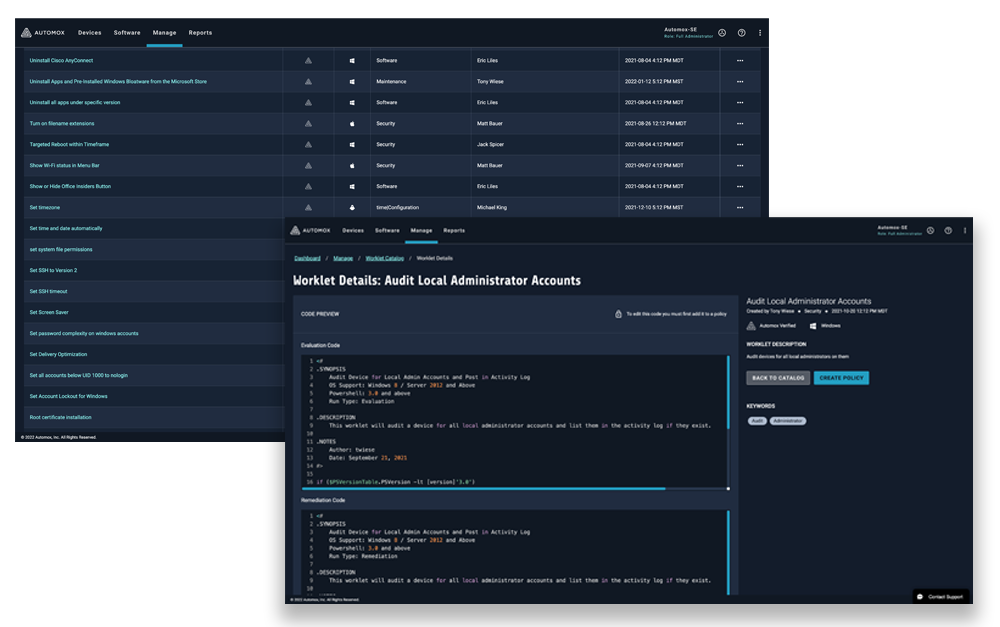Open the Set Delivery Optimization worklet link
Viewport: 1000px width, 627px height.
coord(58,355)
